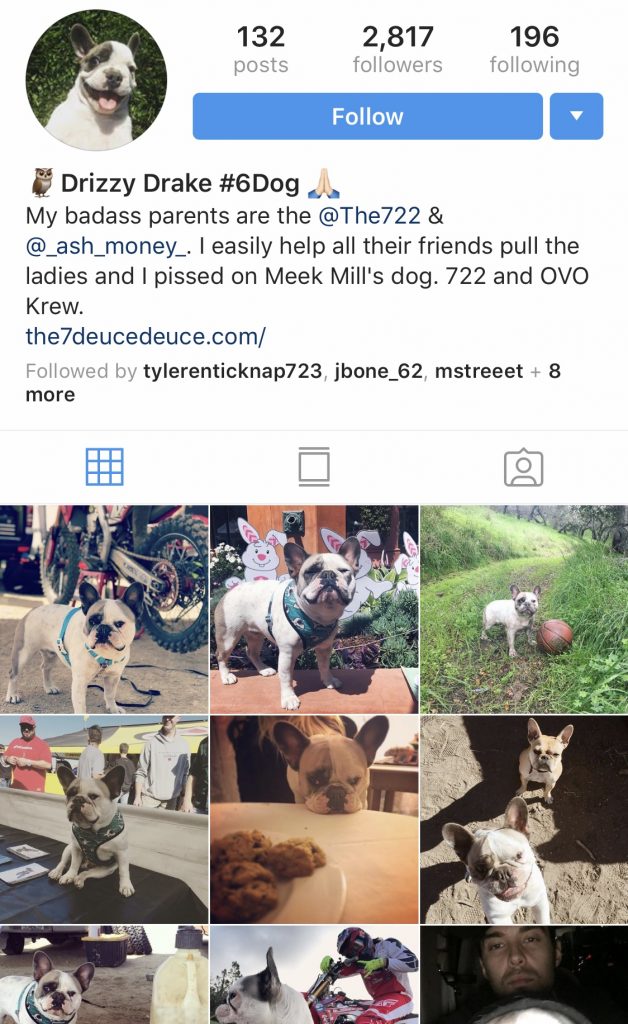Screen dimensions: 628x1024
Task: Switch to grid view icon
Action: click(104, 466)
